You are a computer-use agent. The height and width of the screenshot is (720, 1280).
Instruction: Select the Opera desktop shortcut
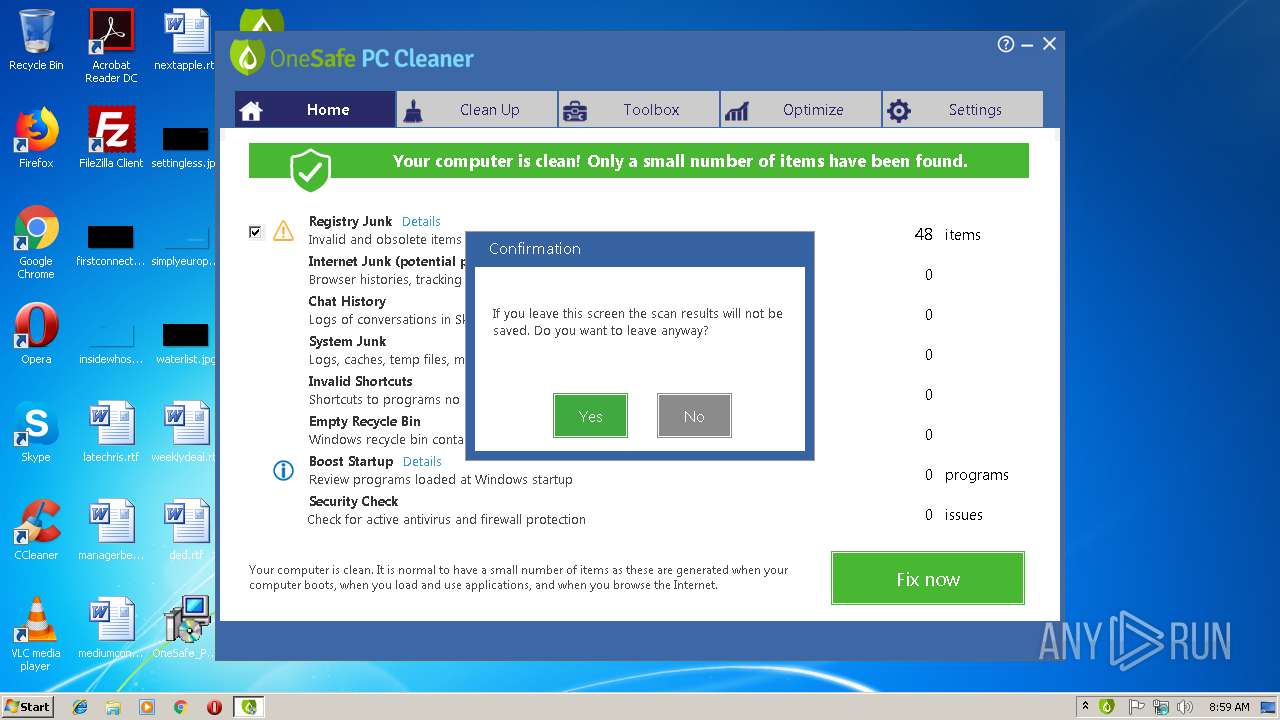coord(36,334)
